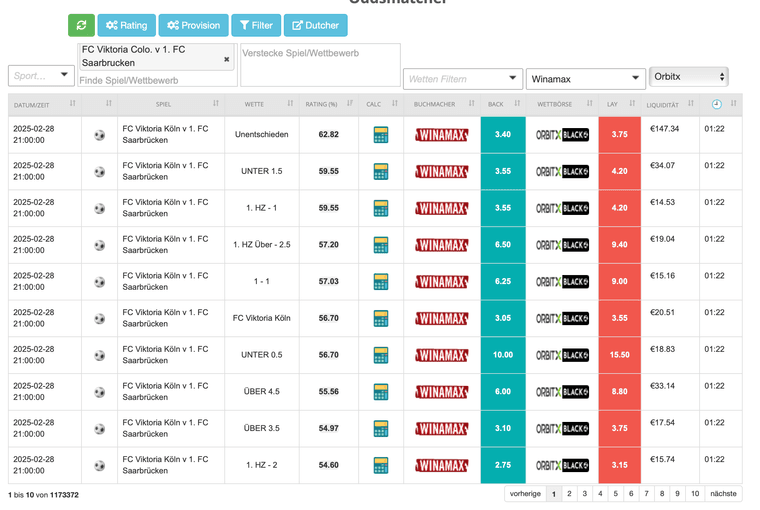Remove the FC Viktoria v Saarbrucken game tag
This screenshot has height=510, width=760.
click(x=226, y=59)
